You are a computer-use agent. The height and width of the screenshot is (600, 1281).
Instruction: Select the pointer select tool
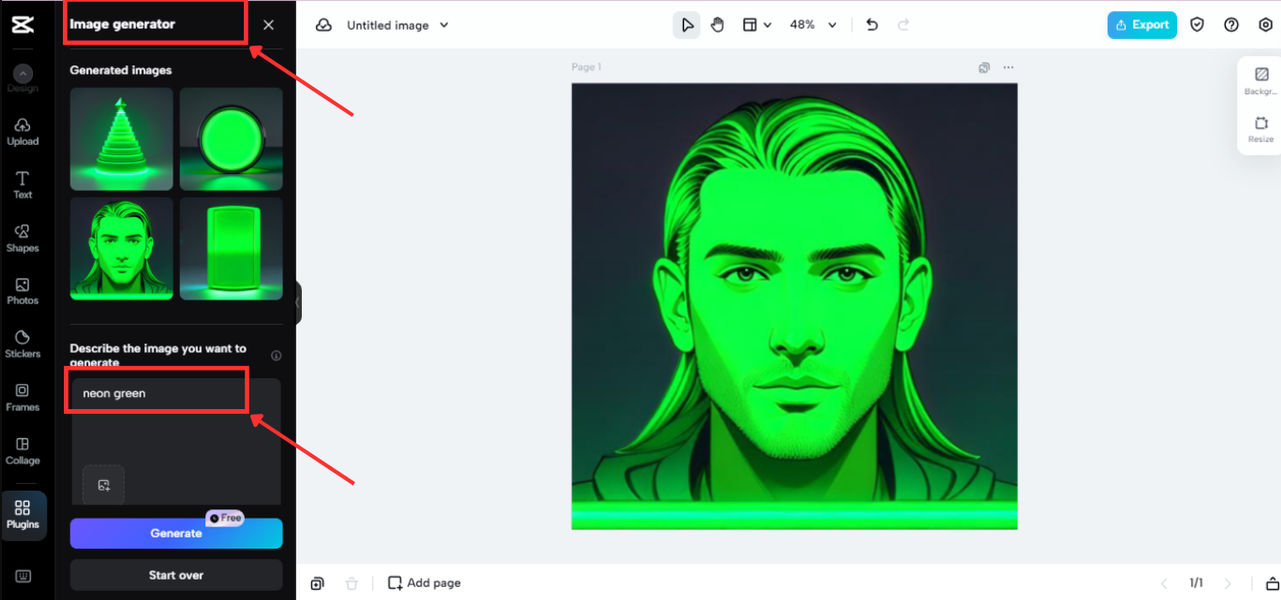click(x=686, y=25)
